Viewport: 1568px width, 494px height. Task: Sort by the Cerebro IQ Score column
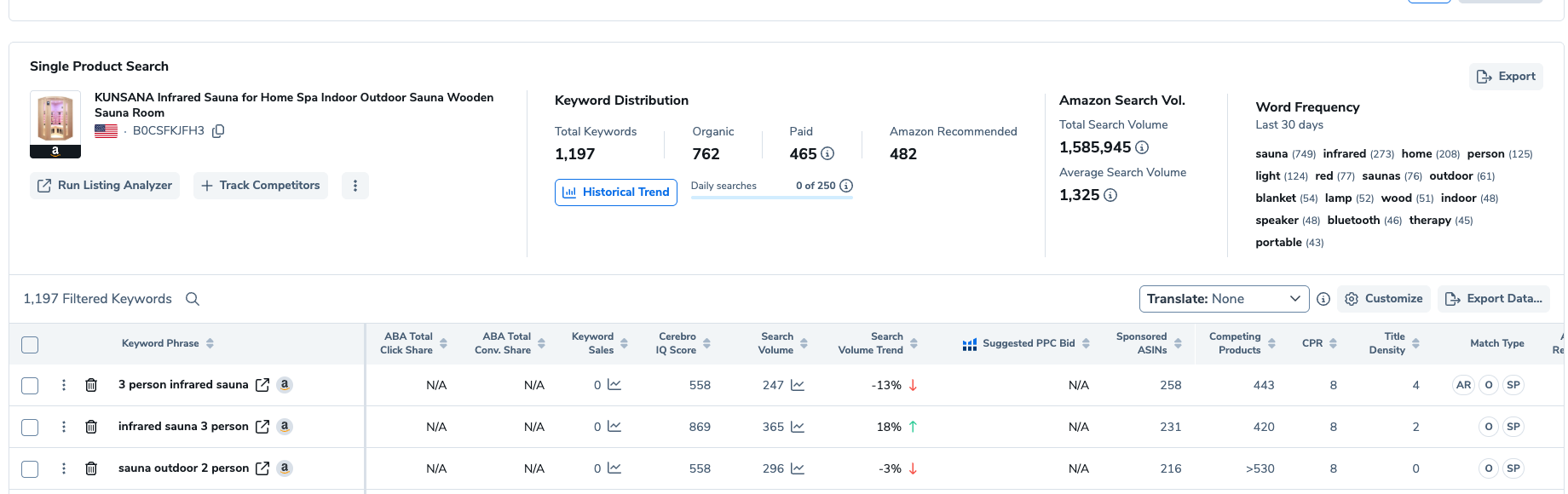[706, 344]
